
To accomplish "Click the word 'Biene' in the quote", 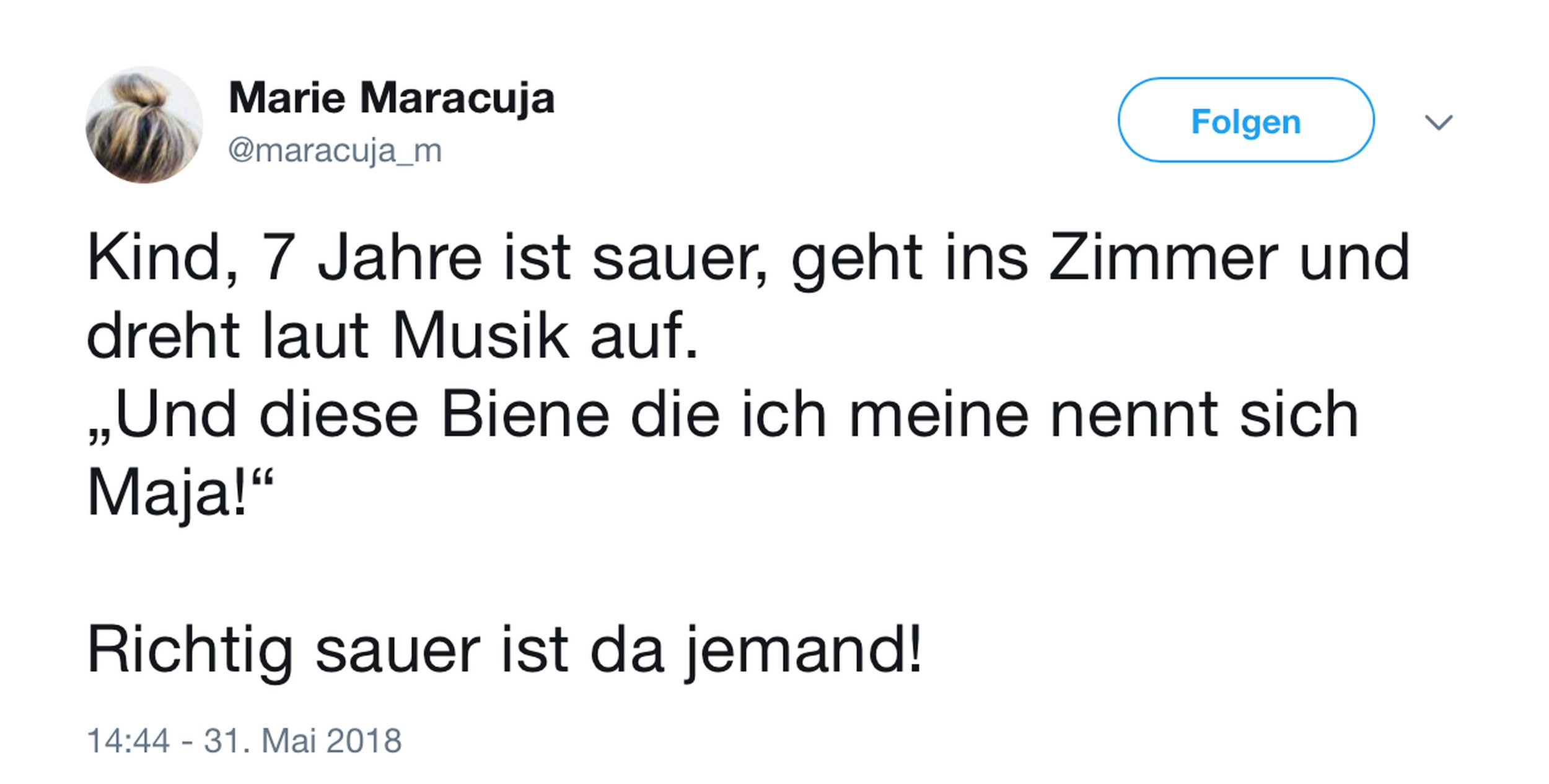I will pos(525,415).
